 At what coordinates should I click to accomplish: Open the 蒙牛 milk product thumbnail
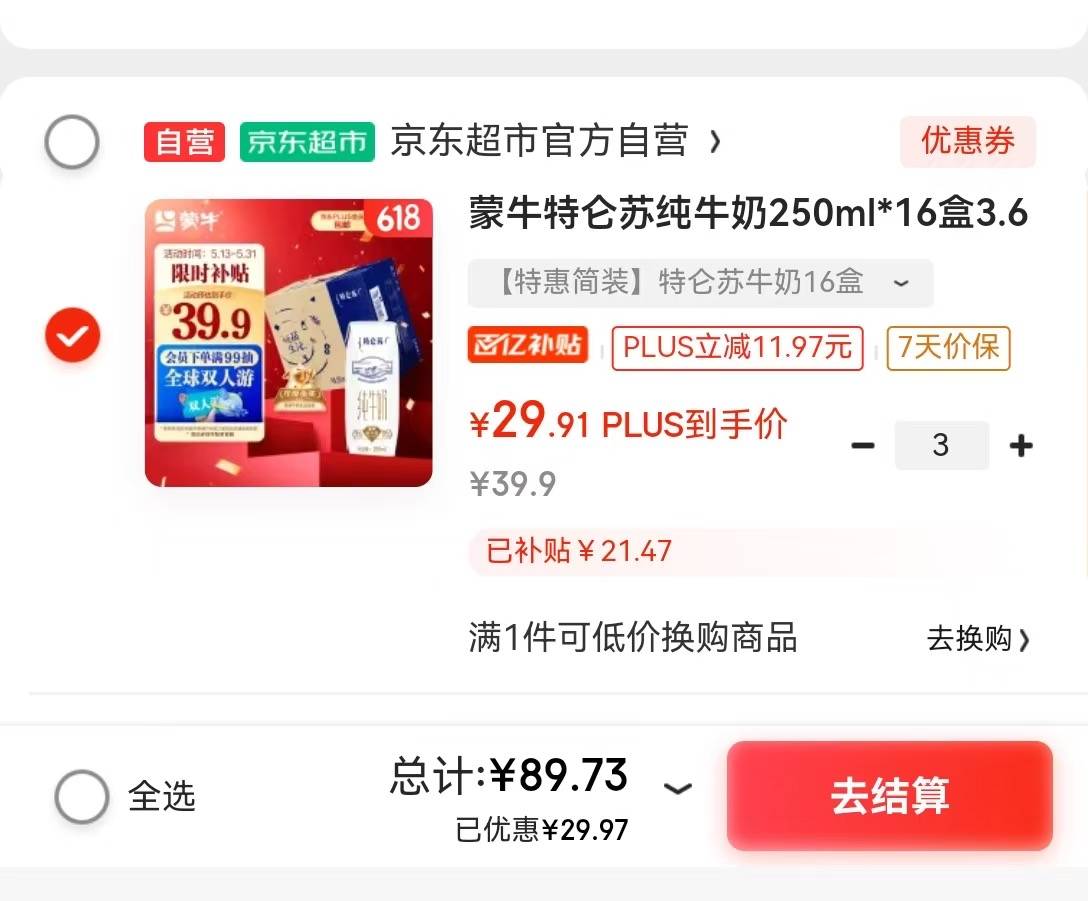coord(289,343)
